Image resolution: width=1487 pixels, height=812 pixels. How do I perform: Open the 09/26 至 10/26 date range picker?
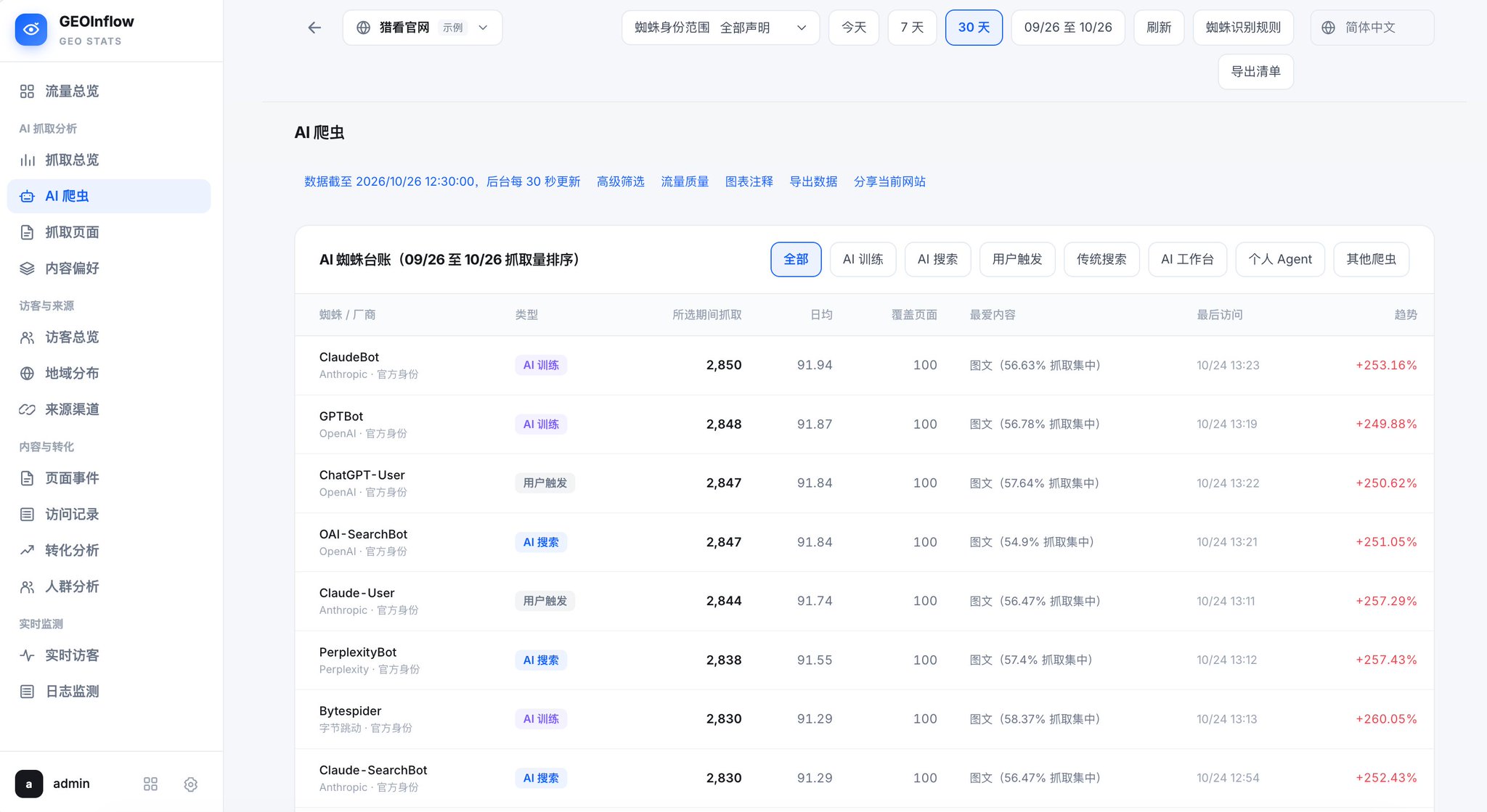(1068, 28)
